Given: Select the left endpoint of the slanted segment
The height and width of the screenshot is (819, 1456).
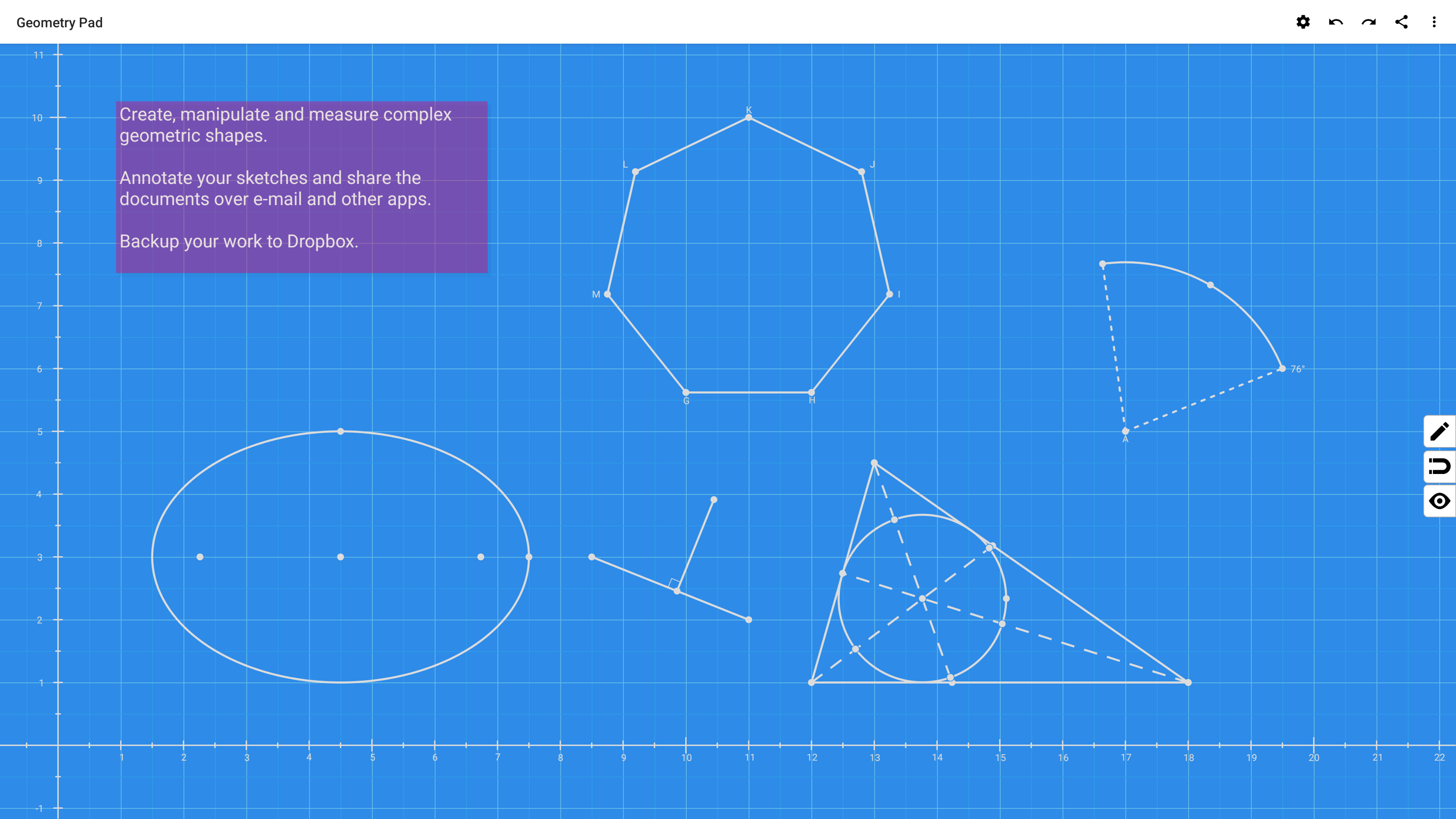Looking at the screenshot, I should 592,557.
